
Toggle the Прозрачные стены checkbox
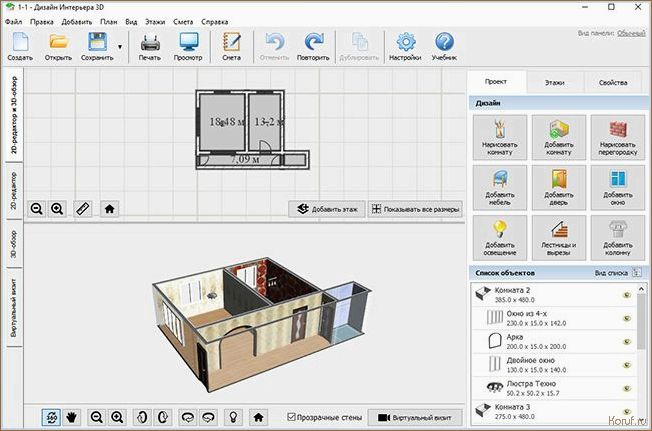pyautogui.click(x=292, y=416)
